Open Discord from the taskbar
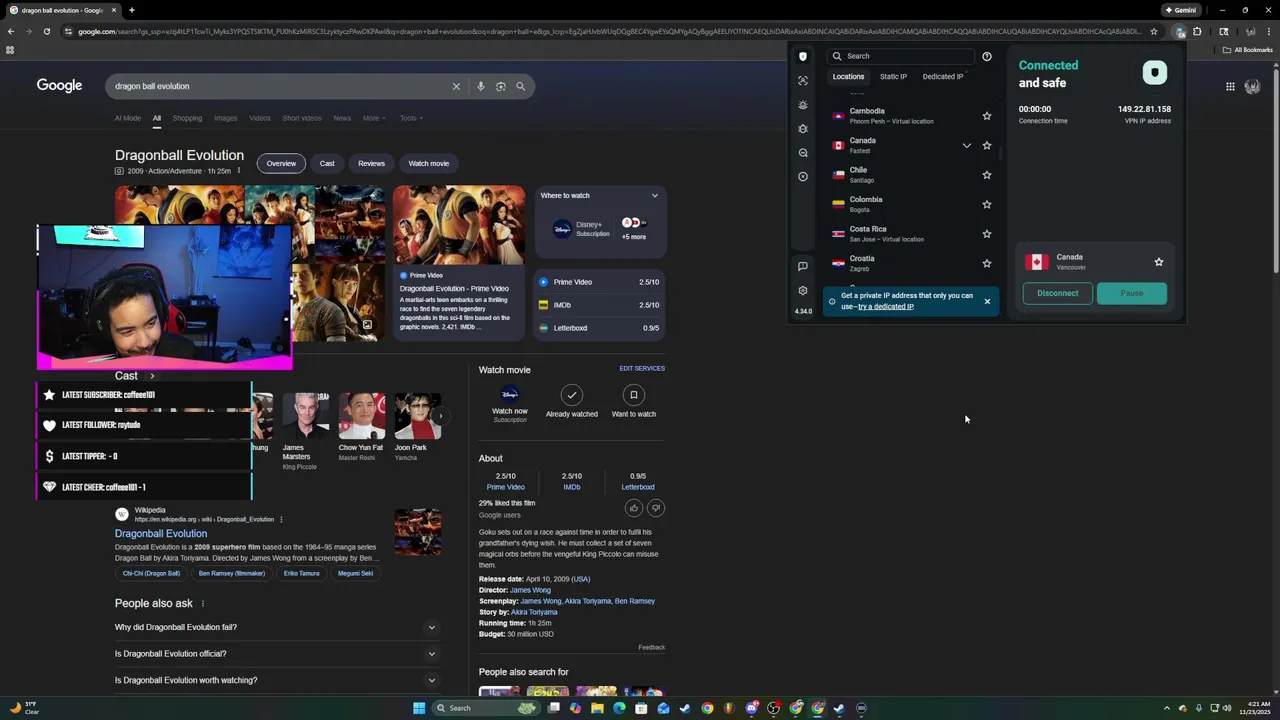This screenshot has height=720, width=1280. (x=751, y=708)
